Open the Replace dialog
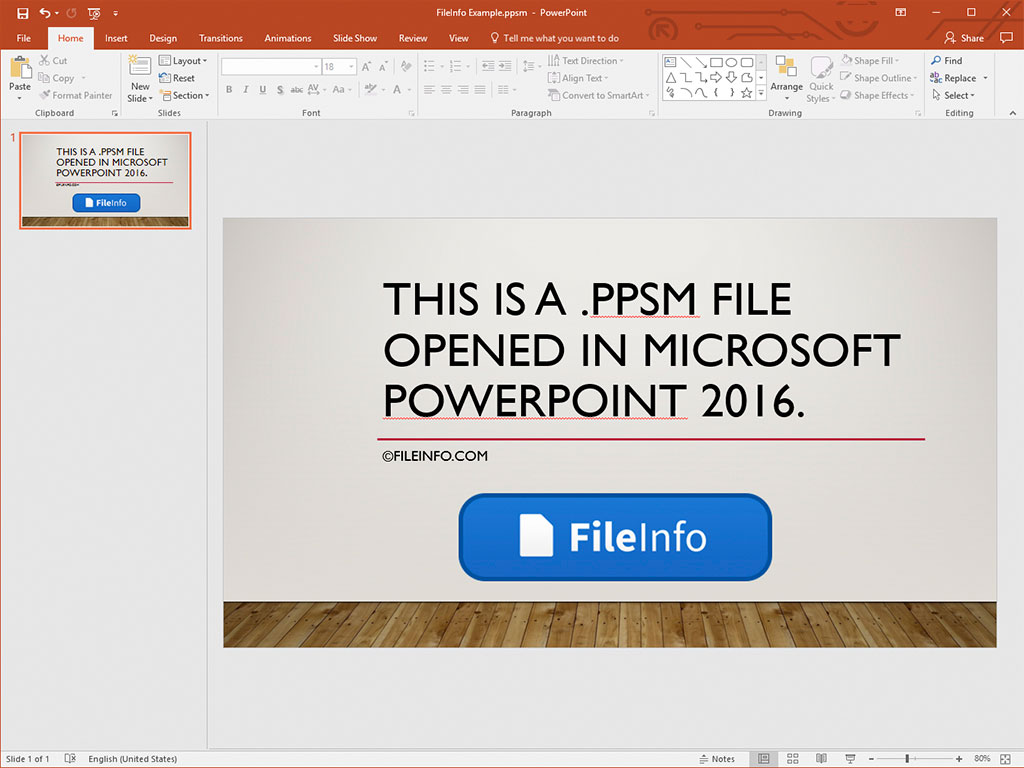 coord(953,78)
